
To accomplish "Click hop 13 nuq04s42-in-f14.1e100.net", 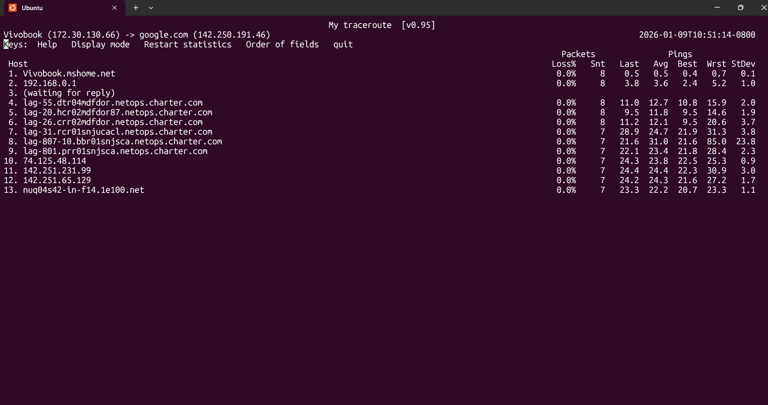I will [x=83, y=190].
